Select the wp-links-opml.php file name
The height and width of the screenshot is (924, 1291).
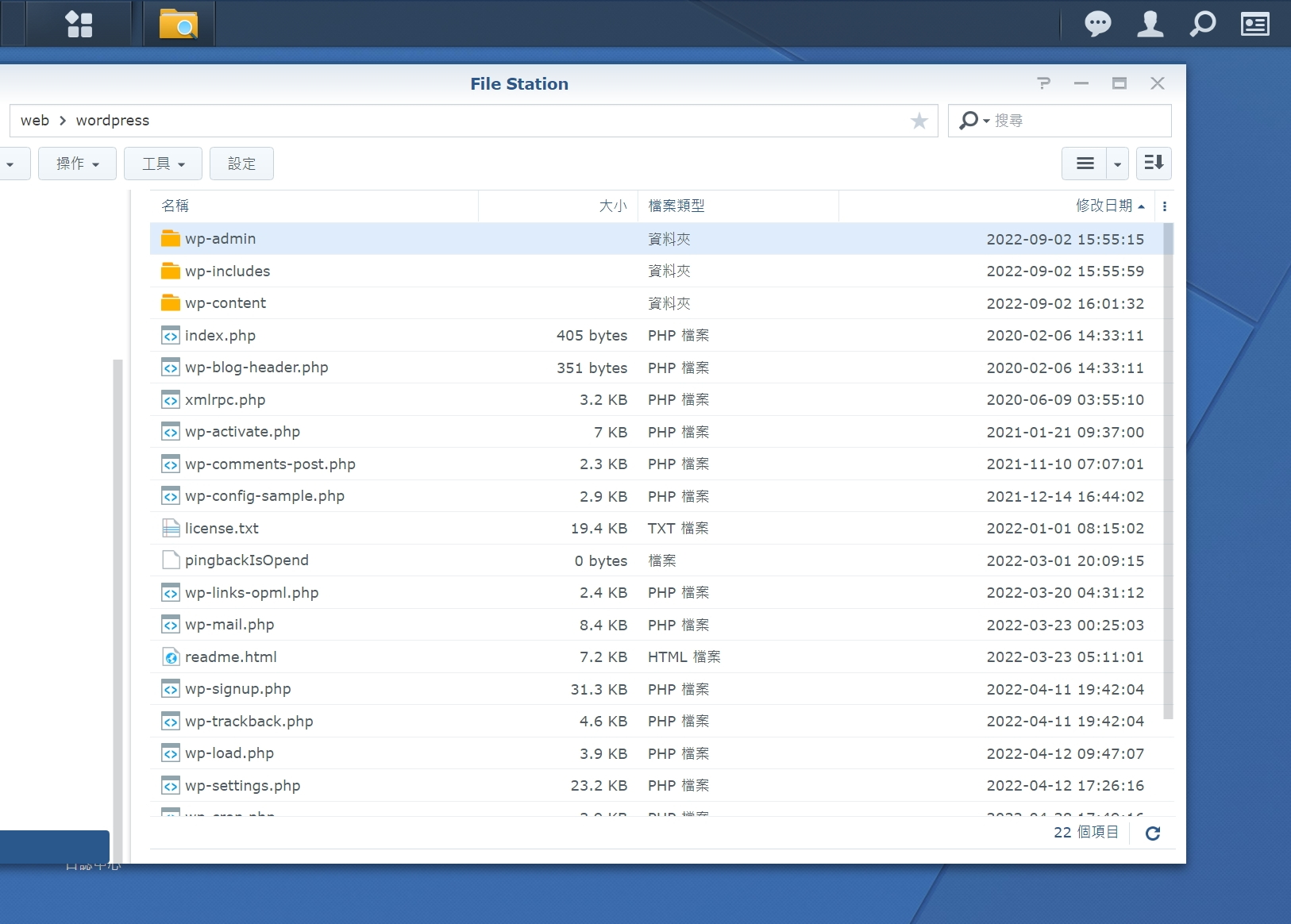(x=252, y=592)
